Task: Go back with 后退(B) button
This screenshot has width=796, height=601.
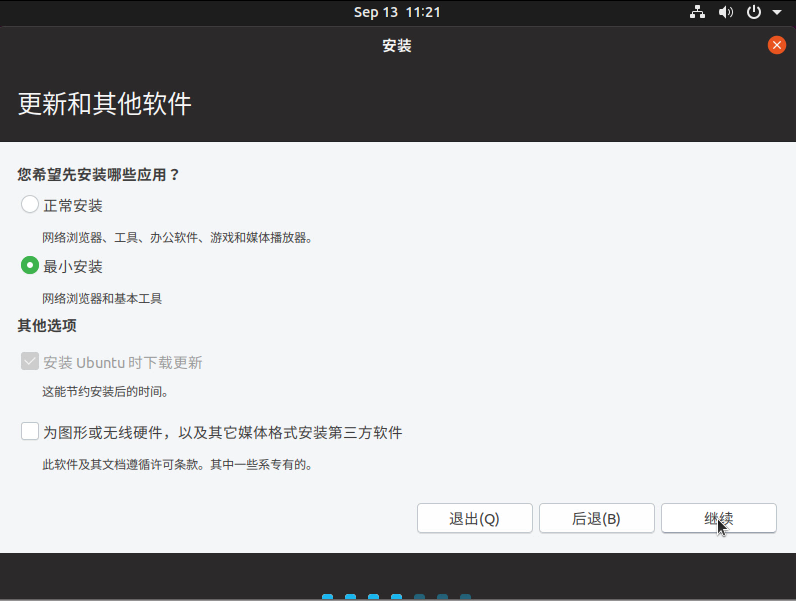Action: tap(596, 518)
